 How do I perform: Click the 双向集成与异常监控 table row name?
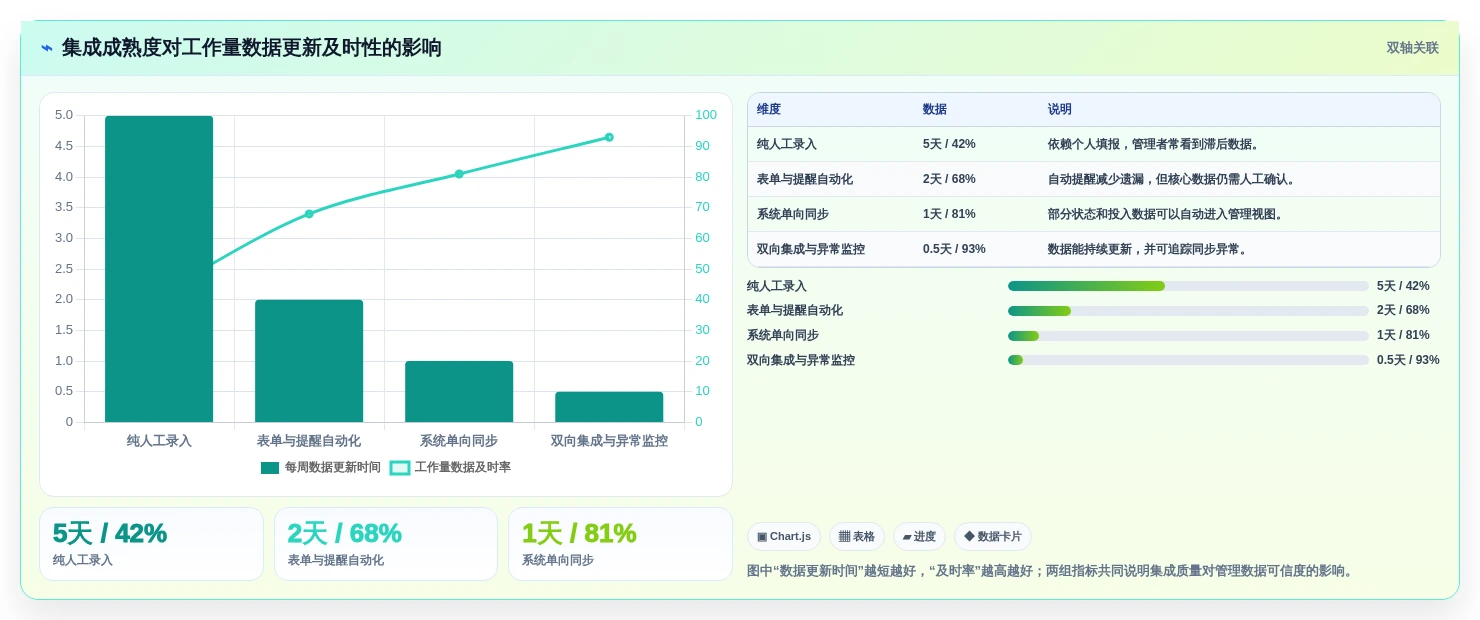point(811,249)
